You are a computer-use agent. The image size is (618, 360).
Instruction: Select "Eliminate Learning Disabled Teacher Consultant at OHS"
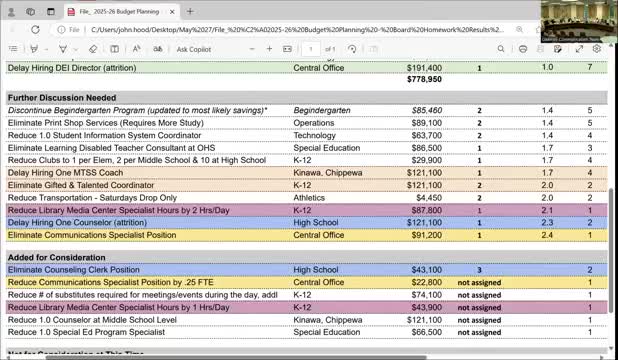coord(112,148)
